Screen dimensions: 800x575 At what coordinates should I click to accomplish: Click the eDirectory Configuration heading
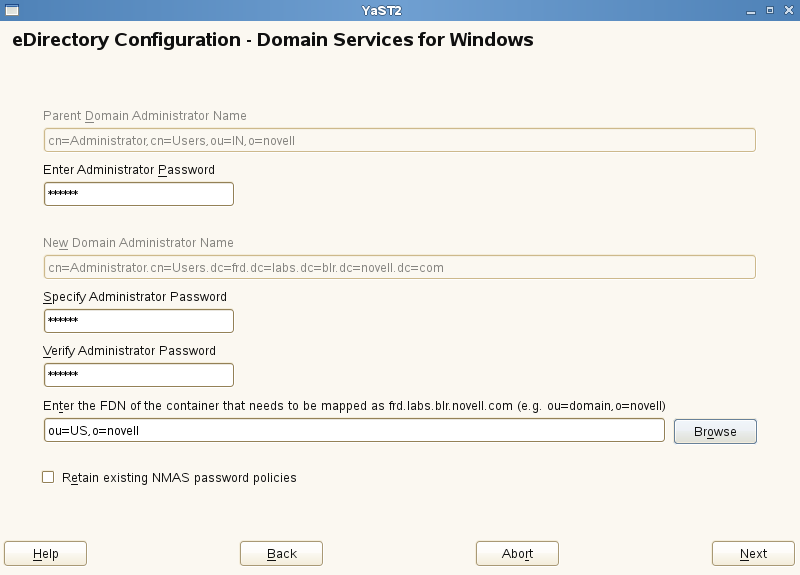coord(272,41)
